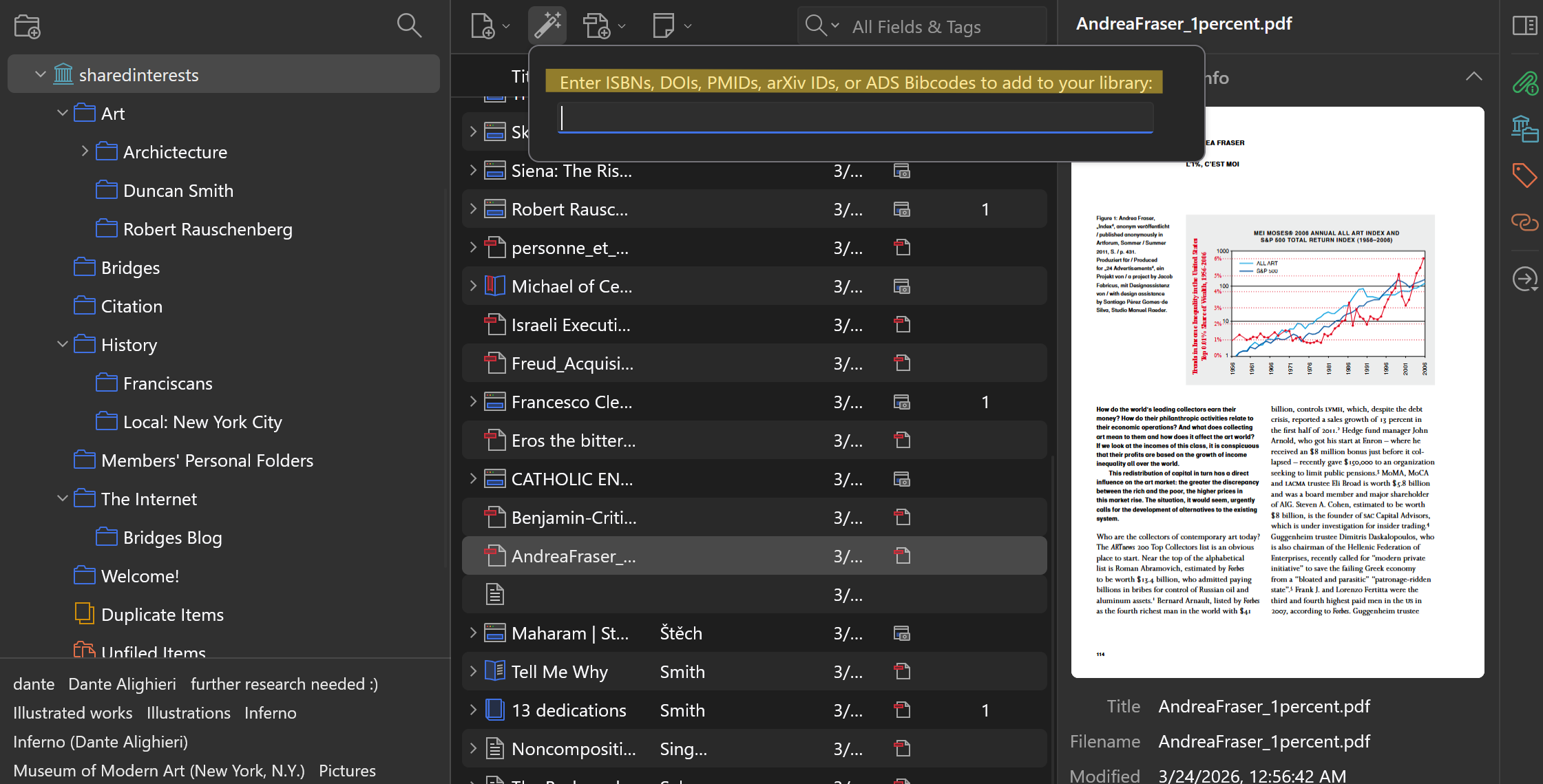Click the identifier entry text field
This screenshot has width=1543, height=784.
tap(855, 118)
